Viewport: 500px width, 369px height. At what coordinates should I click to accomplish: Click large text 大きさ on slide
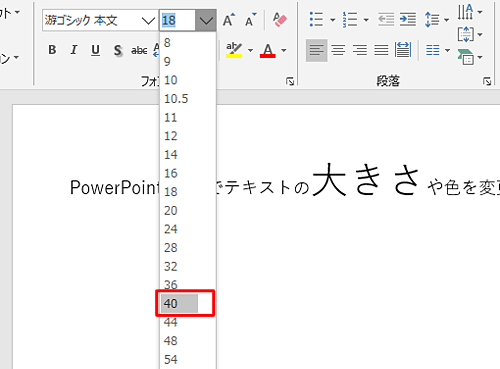tap(366, 180)
